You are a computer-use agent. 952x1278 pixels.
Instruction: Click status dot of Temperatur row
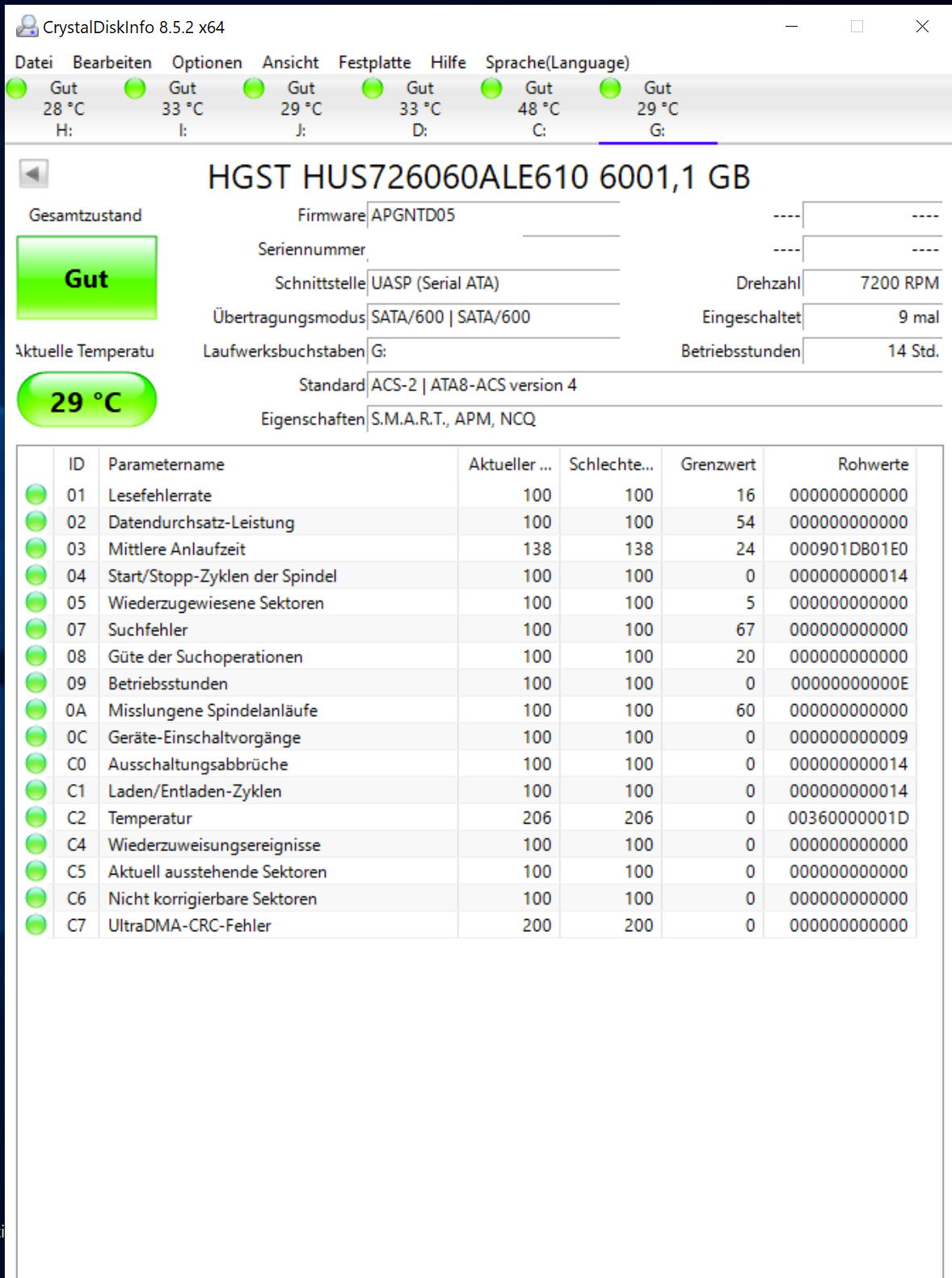(36, 817)
